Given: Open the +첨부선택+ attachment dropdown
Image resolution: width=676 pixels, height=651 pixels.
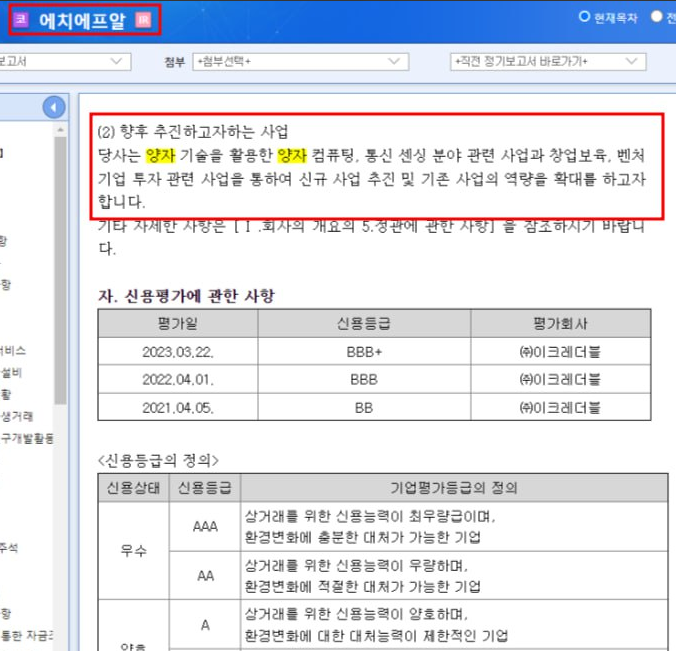Looking at the screenshot, I should point(300,61).
